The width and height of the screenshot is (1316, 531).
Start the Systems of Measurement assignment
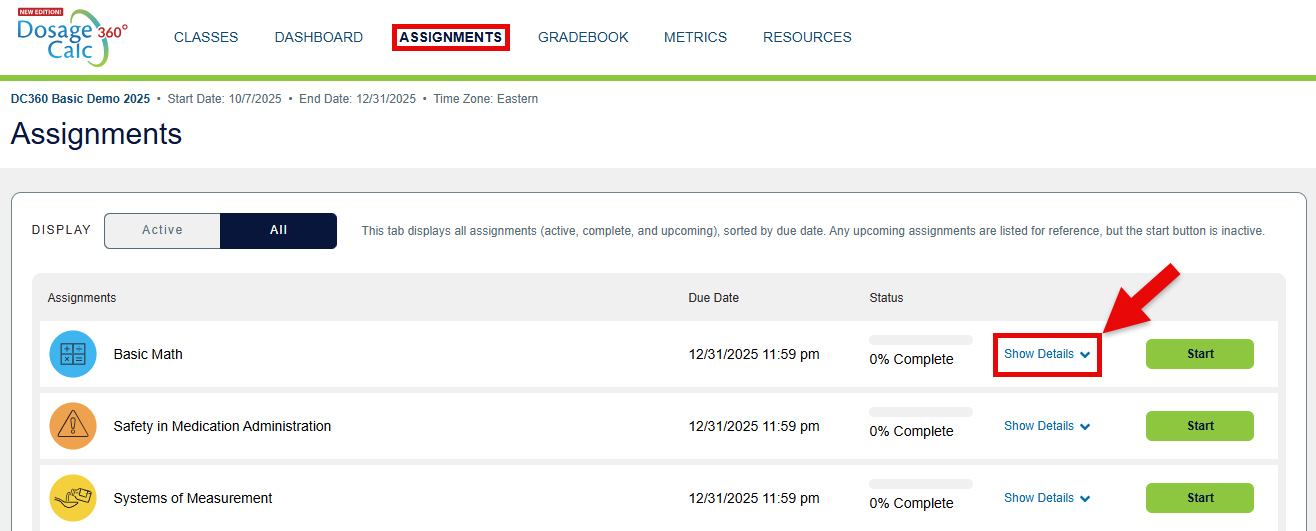coord(1199,498)
